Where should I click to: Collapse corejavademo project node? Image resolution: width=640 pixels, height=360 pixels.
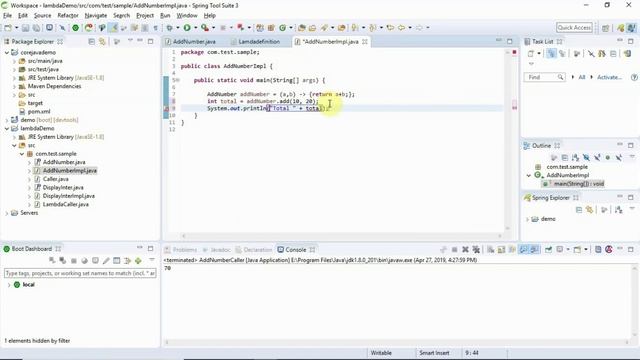[x=7, y=53]
